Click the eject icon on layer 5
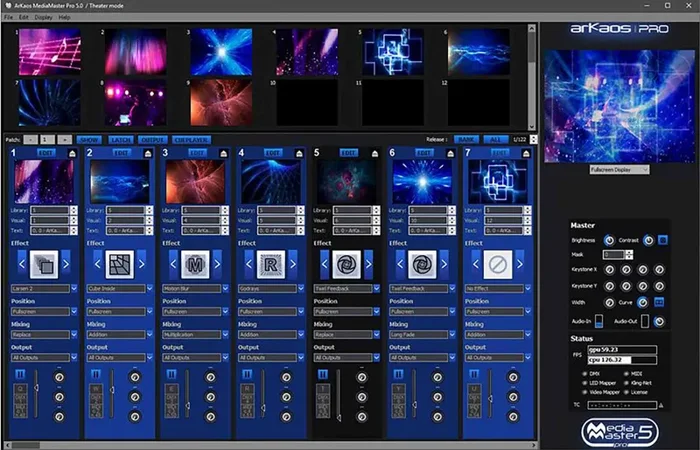 pos(376,153)
